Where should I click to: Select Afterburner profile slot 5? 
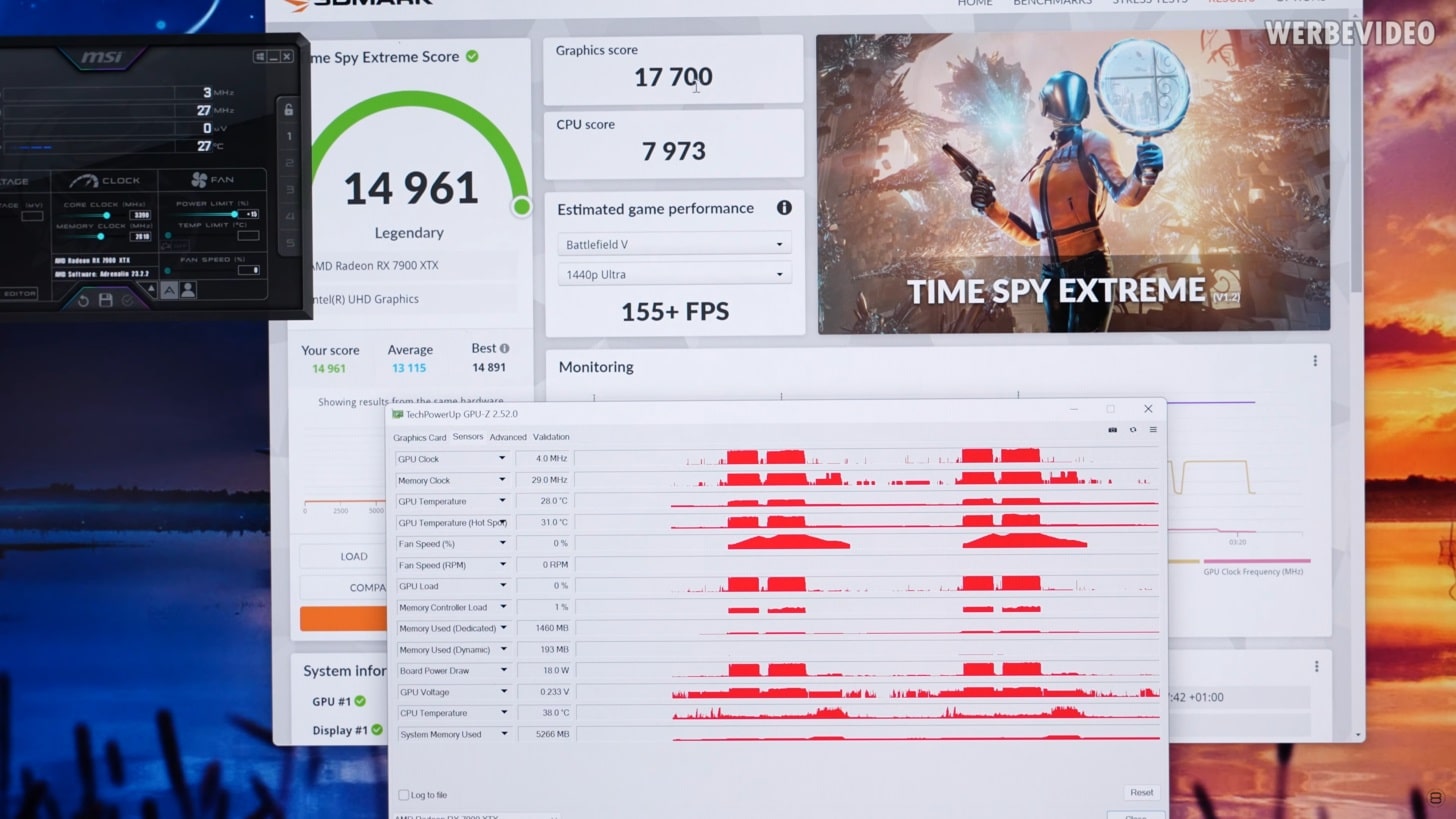[x=290, y=243]
